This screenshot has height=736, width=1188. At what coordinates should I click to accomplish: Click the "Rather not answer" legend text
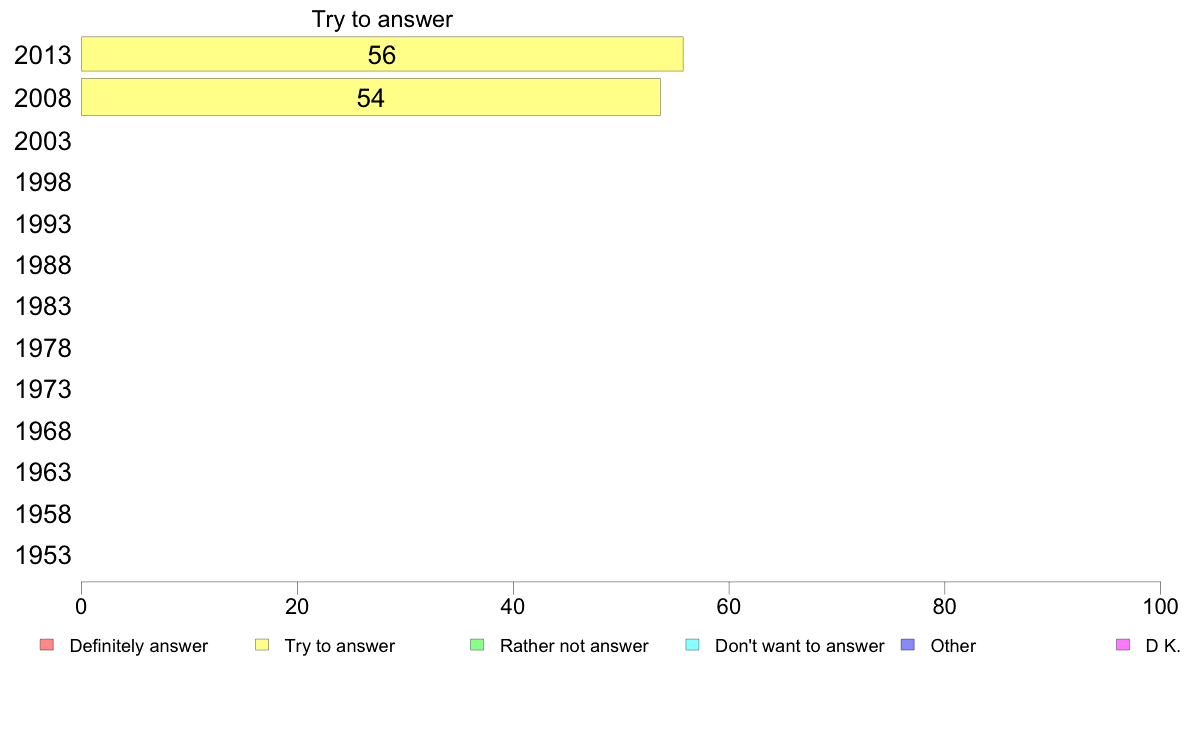tap(574, 646)
